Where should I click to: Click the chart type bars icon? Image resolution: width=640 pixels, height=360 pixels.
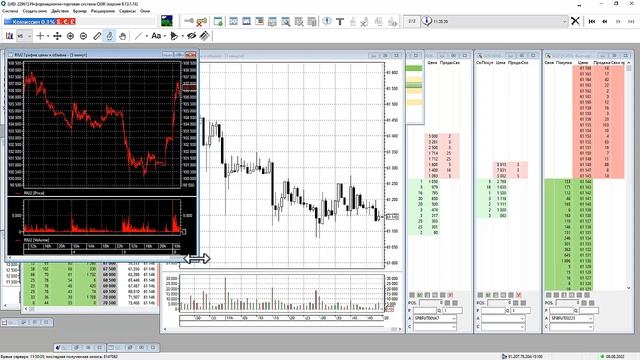(9, 36)
